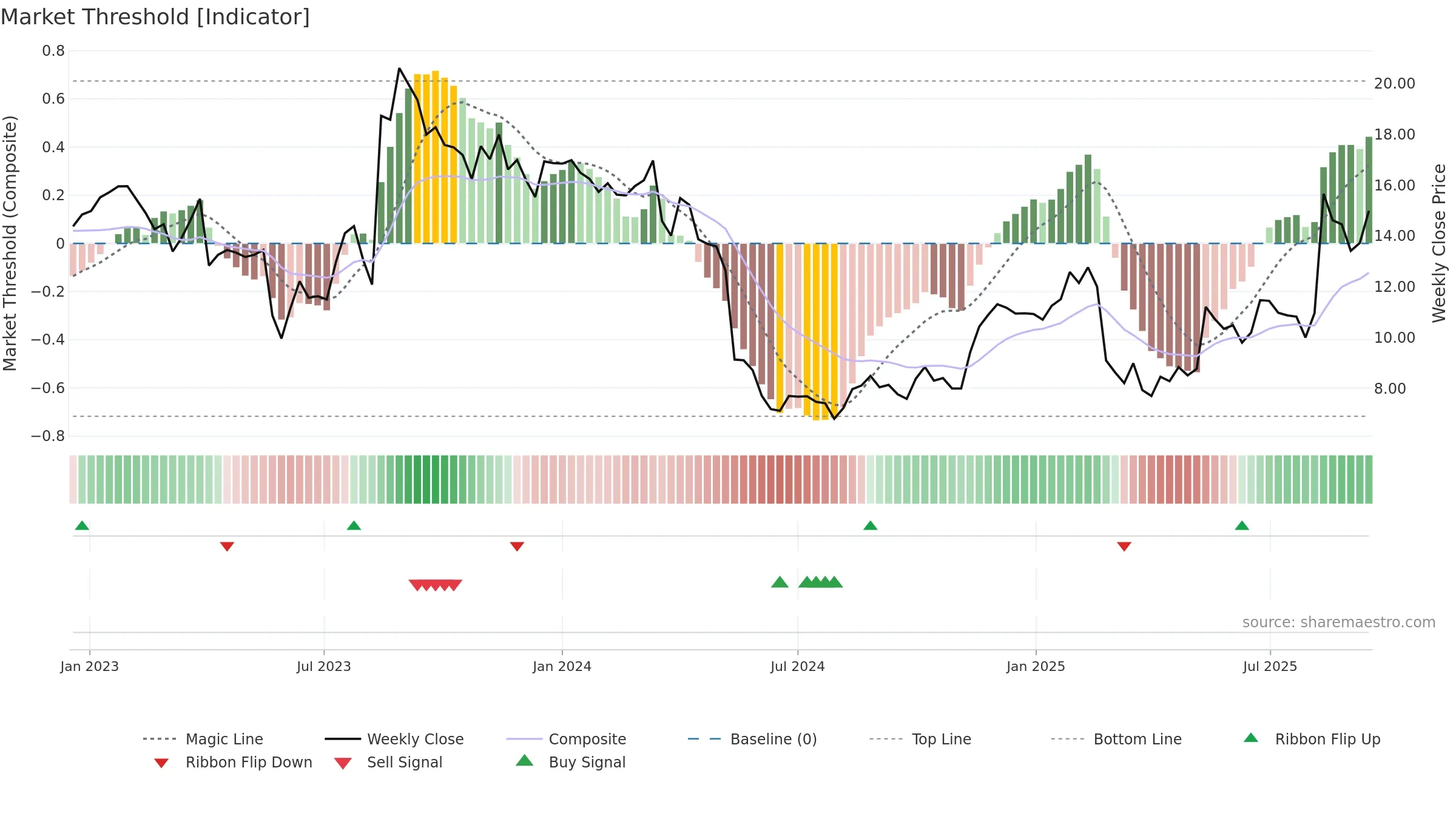Screen dimensions: 1456x819
Task: Click the ribbon flip down marker in spring 2023
Action: 227,547
